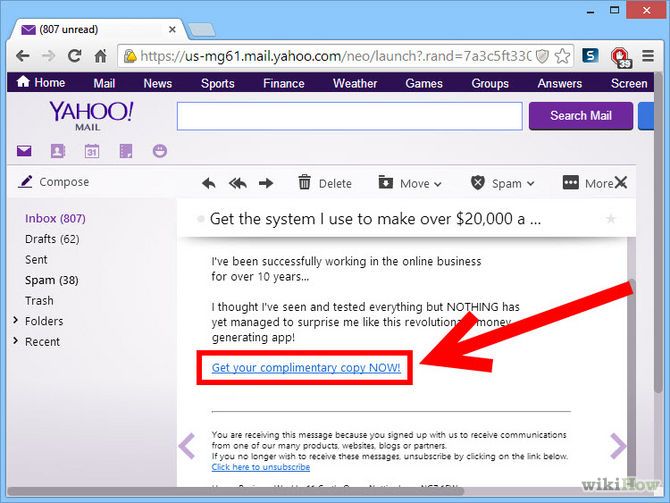
Task: Go to the next message arrow
Action: 618,446
